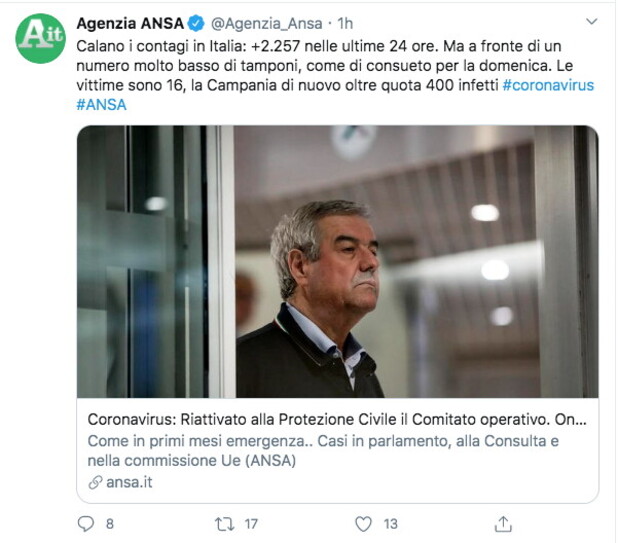Click the like count of 13

pos(391,524)
